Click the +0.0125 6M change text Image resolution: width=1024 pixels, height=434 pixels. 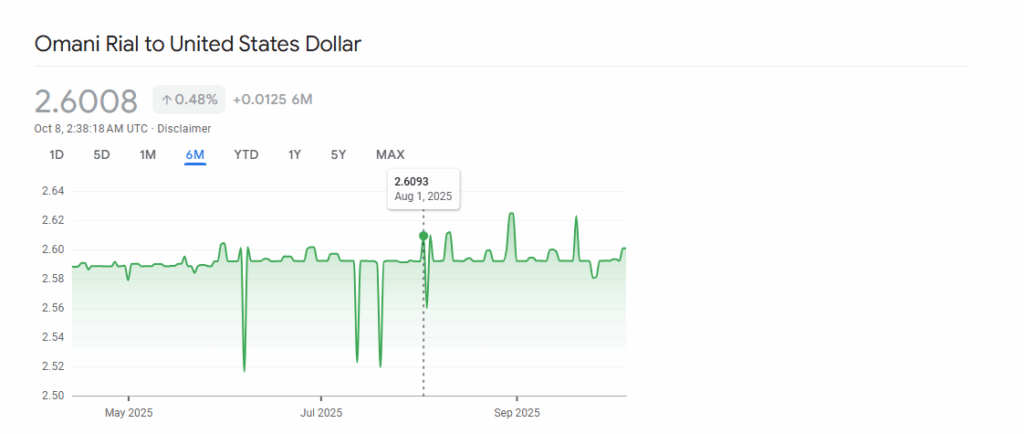(273, 99)
